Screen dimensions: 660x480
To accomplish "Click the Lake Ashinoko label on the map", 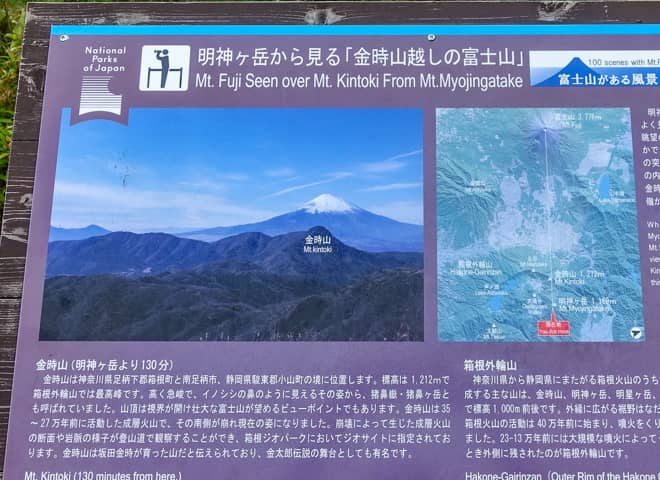I will [490, 290].
